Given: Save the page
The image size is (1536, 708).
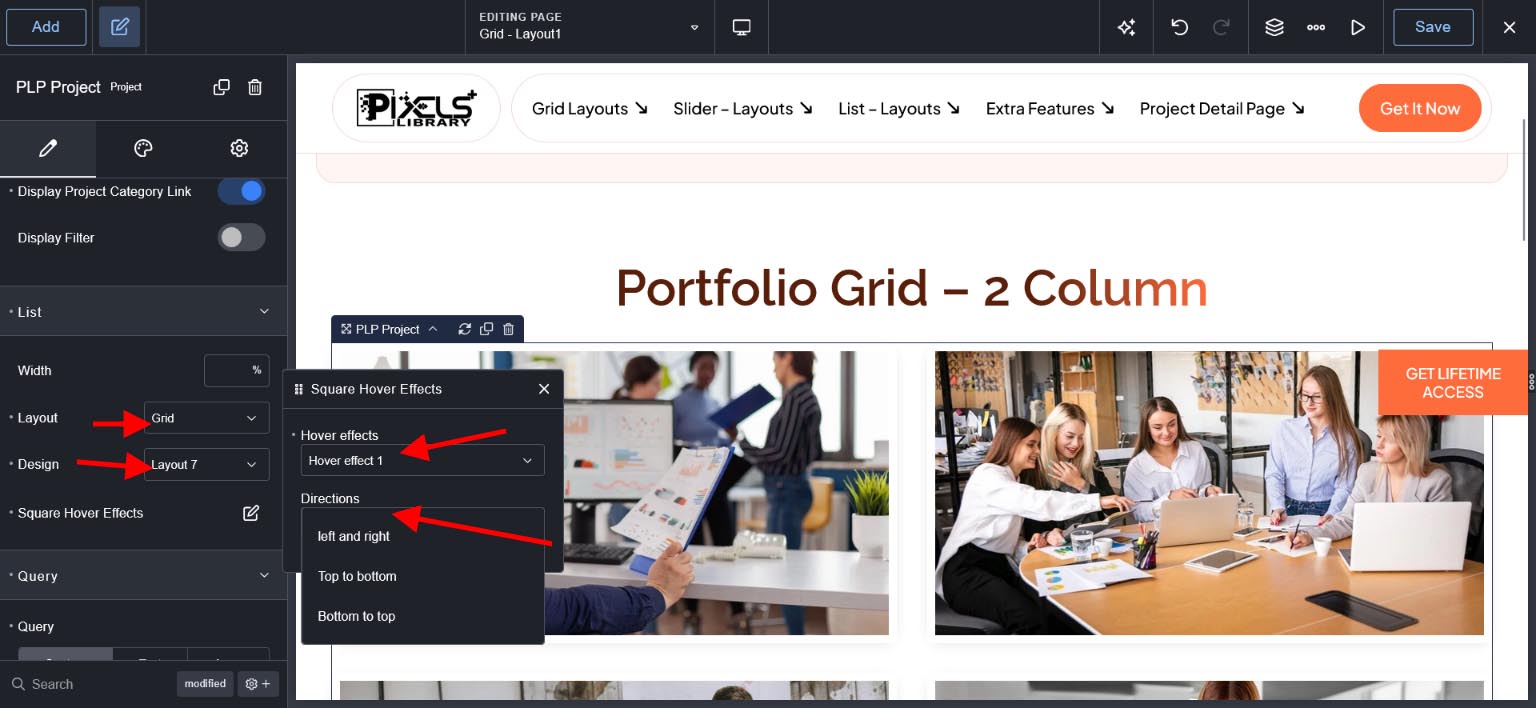Looking at the screenshot, I should (1433, 27).
